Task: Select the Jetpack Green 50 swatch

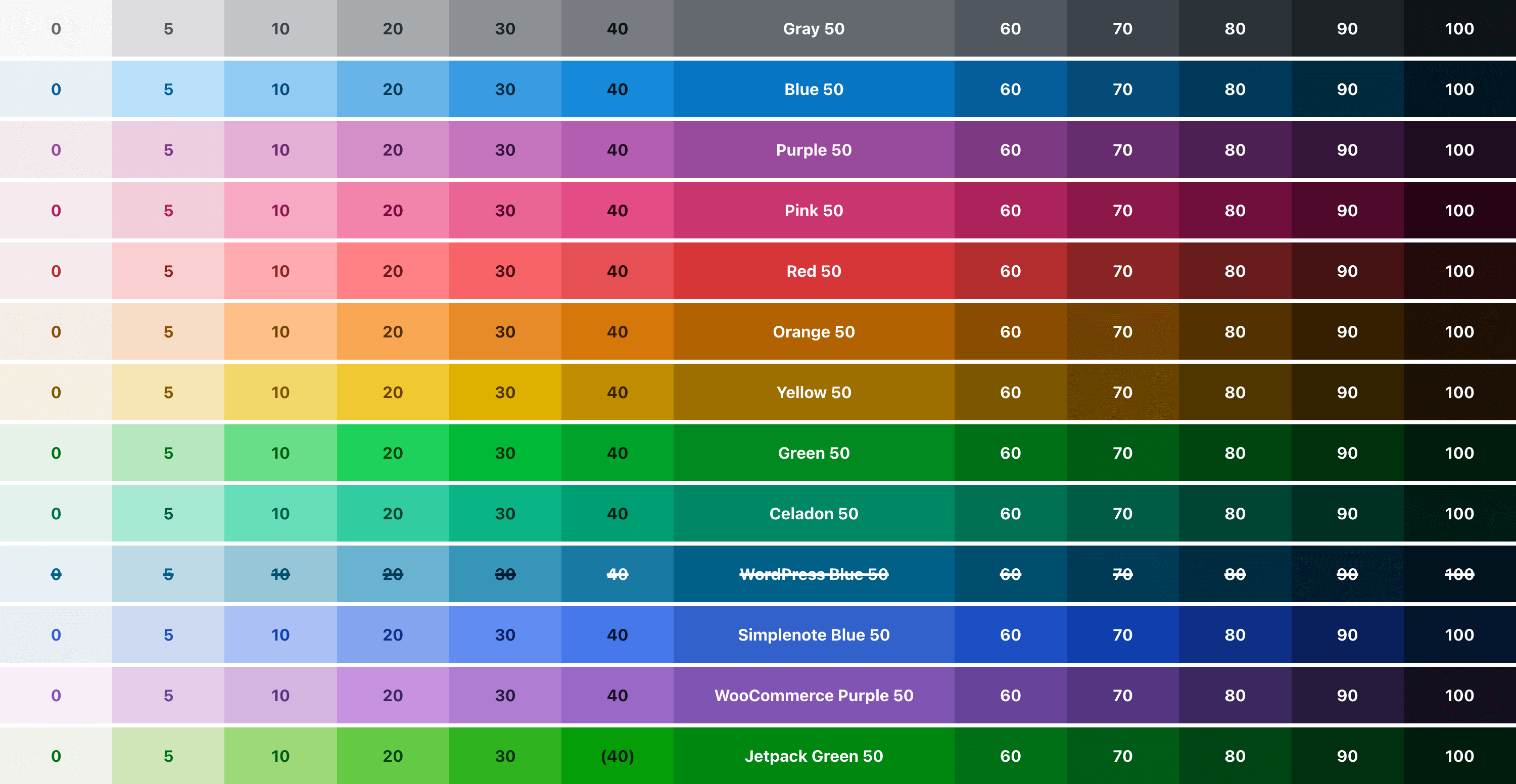Action: pyautogui.click(x=813, y=756)
